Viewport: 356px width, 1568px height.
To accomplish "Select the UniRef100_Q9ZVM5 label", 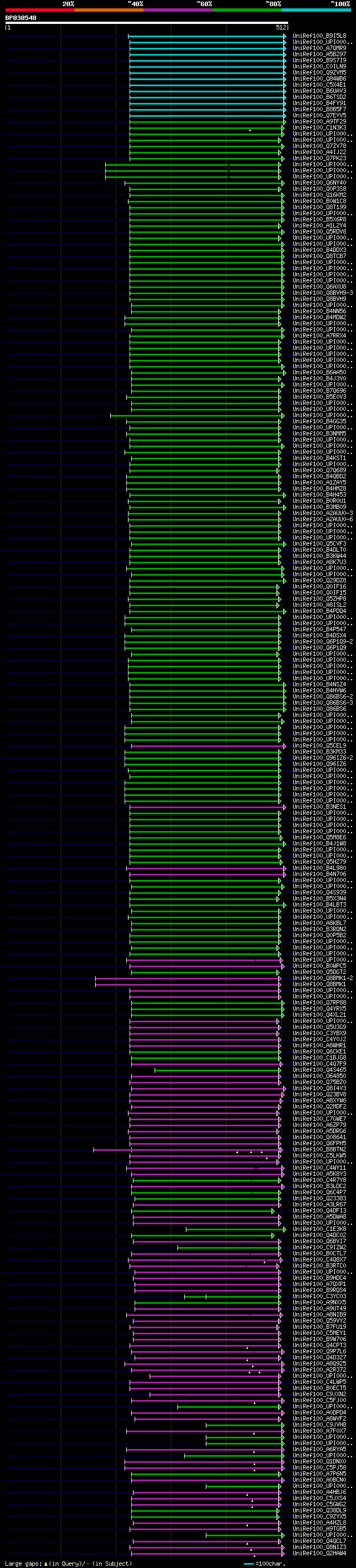I will 319,72.
